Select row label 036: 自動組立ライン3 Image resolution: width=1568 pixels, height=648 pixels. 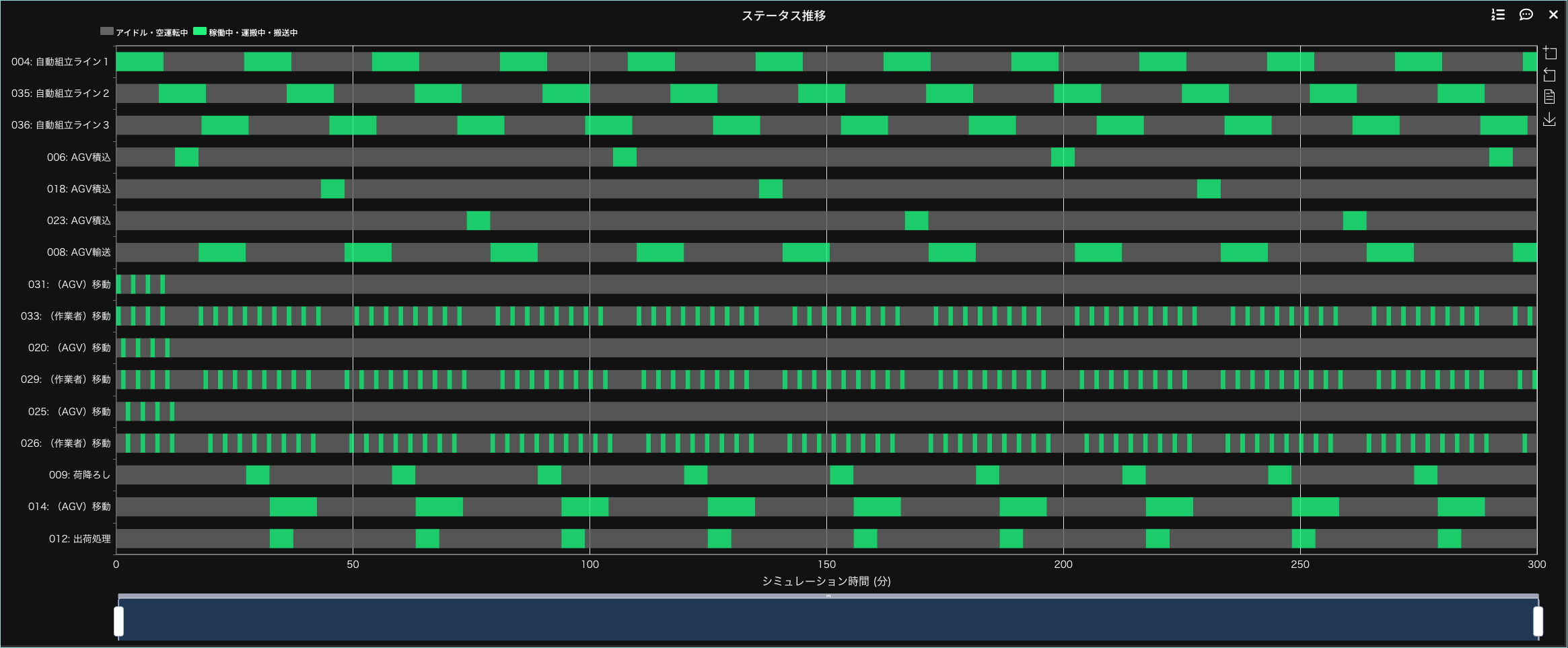point(60,125)
